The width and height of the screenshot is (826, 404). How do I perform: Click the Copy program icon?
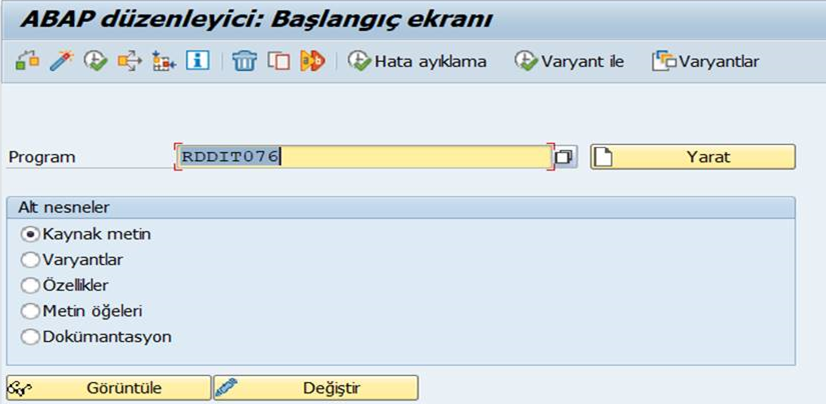[279, 61]
